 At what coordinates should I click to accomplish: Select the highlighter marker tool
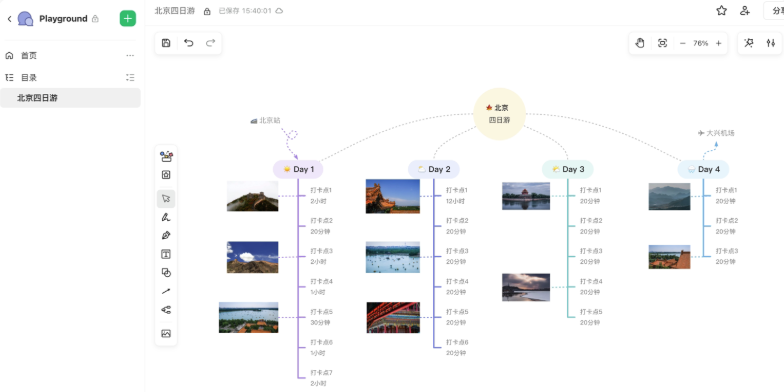tap(166, 217)
